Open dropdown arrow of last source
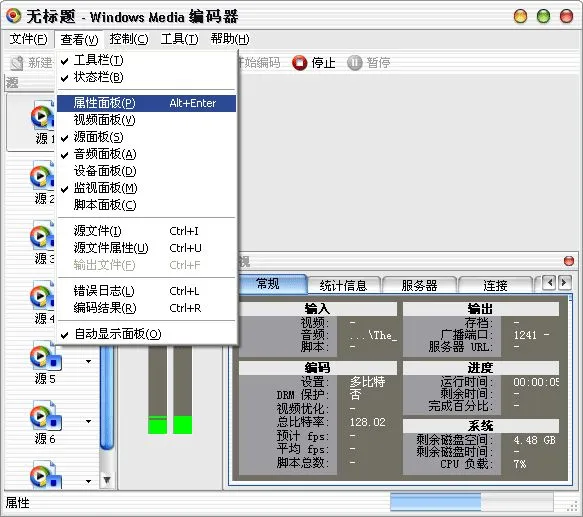The height and width of the screenshot is (517, 583). [88, 481]
